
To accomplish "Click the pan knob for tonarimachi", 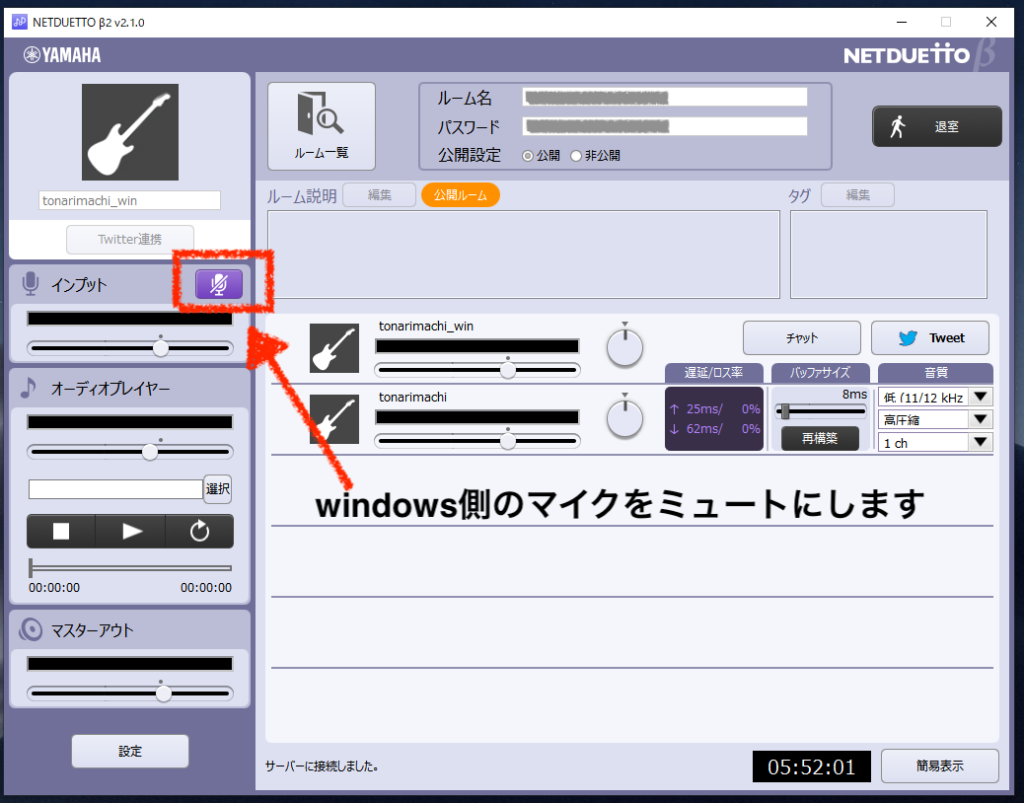I will tap(625, 418).
